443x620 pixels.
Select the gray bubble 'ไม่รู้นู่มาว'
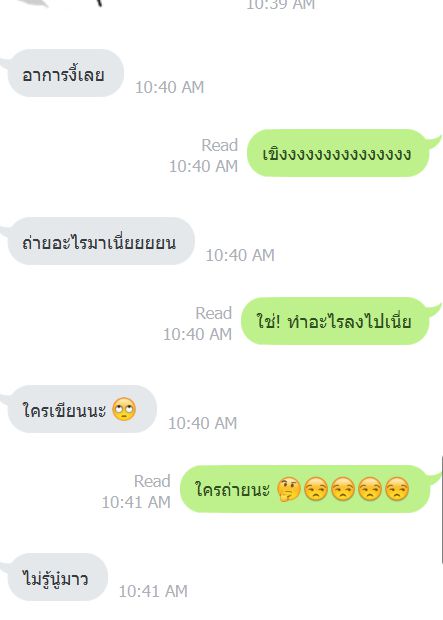pos(57,577)
